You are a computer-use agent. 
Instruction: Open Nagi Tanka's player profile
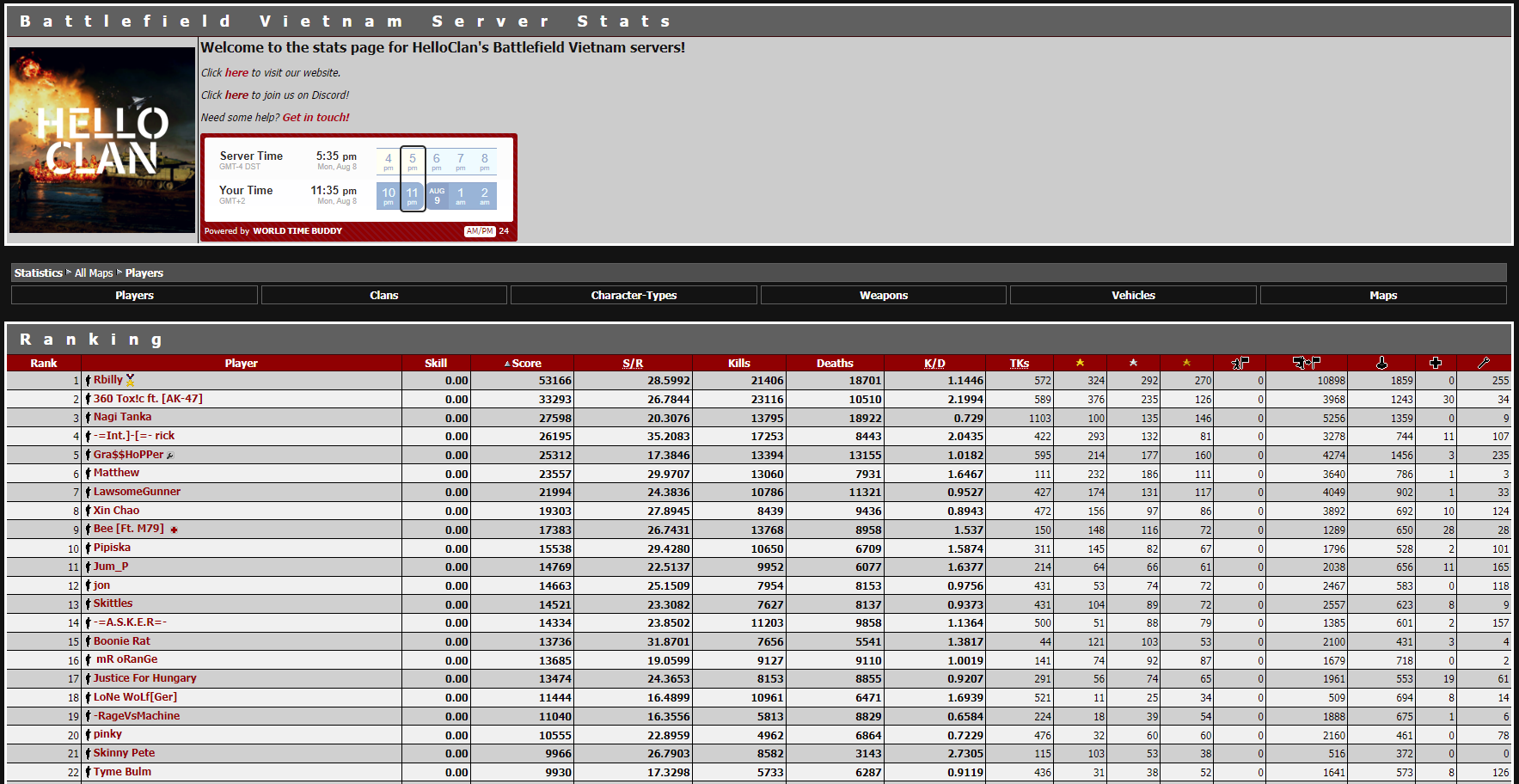122,417
